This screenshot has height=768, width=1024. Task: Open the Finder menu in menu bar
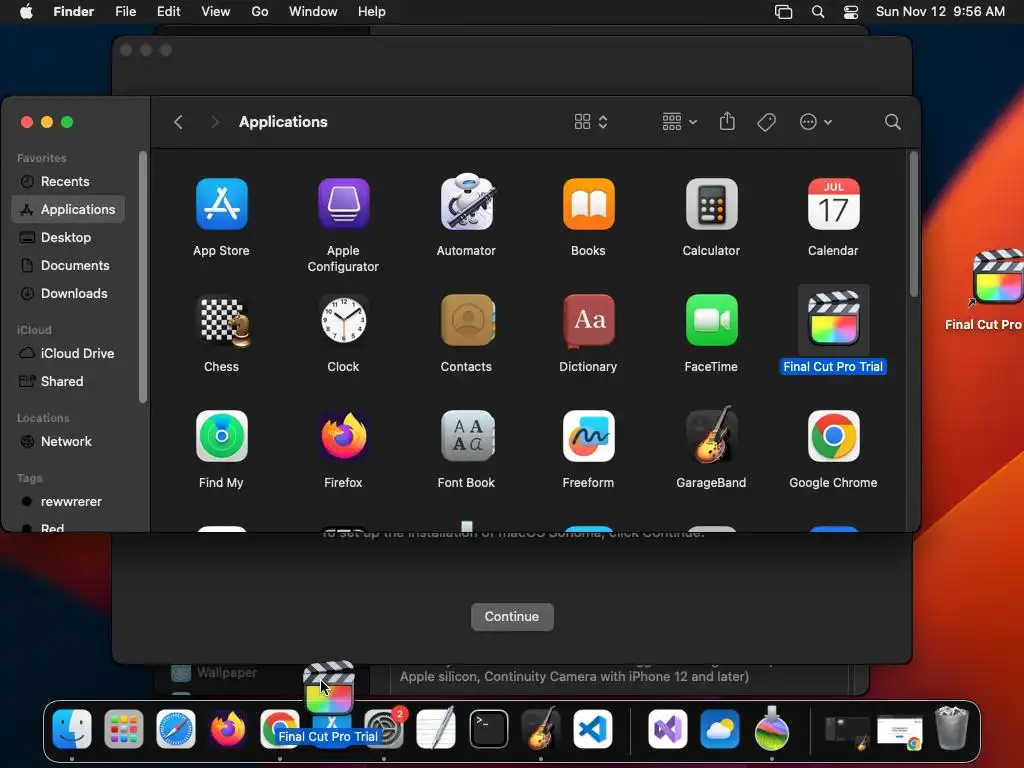[x=73, y=12]
